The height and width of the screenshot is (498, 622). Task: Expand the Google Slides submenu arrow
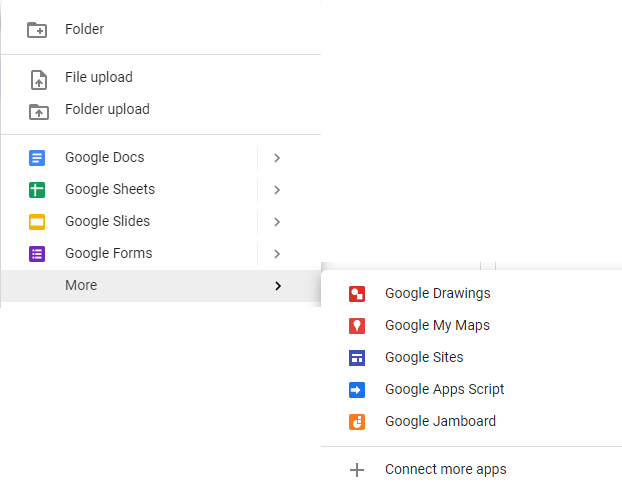pyautogui.click(x=277, y=222)
